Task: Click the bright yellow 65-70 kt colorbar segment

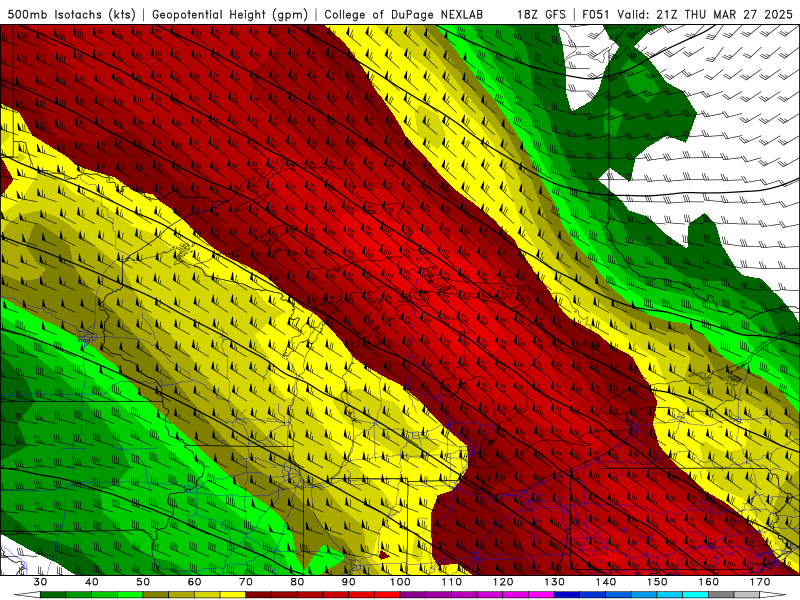Action: tap(233, 595)
